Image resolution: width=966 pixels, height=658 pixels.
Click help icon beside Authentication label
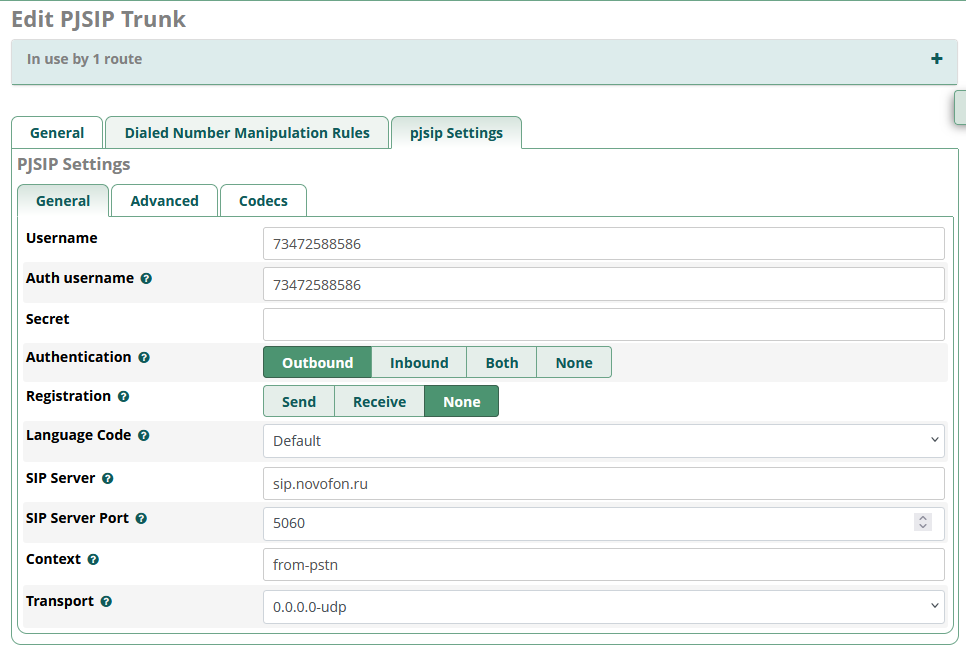144,358
